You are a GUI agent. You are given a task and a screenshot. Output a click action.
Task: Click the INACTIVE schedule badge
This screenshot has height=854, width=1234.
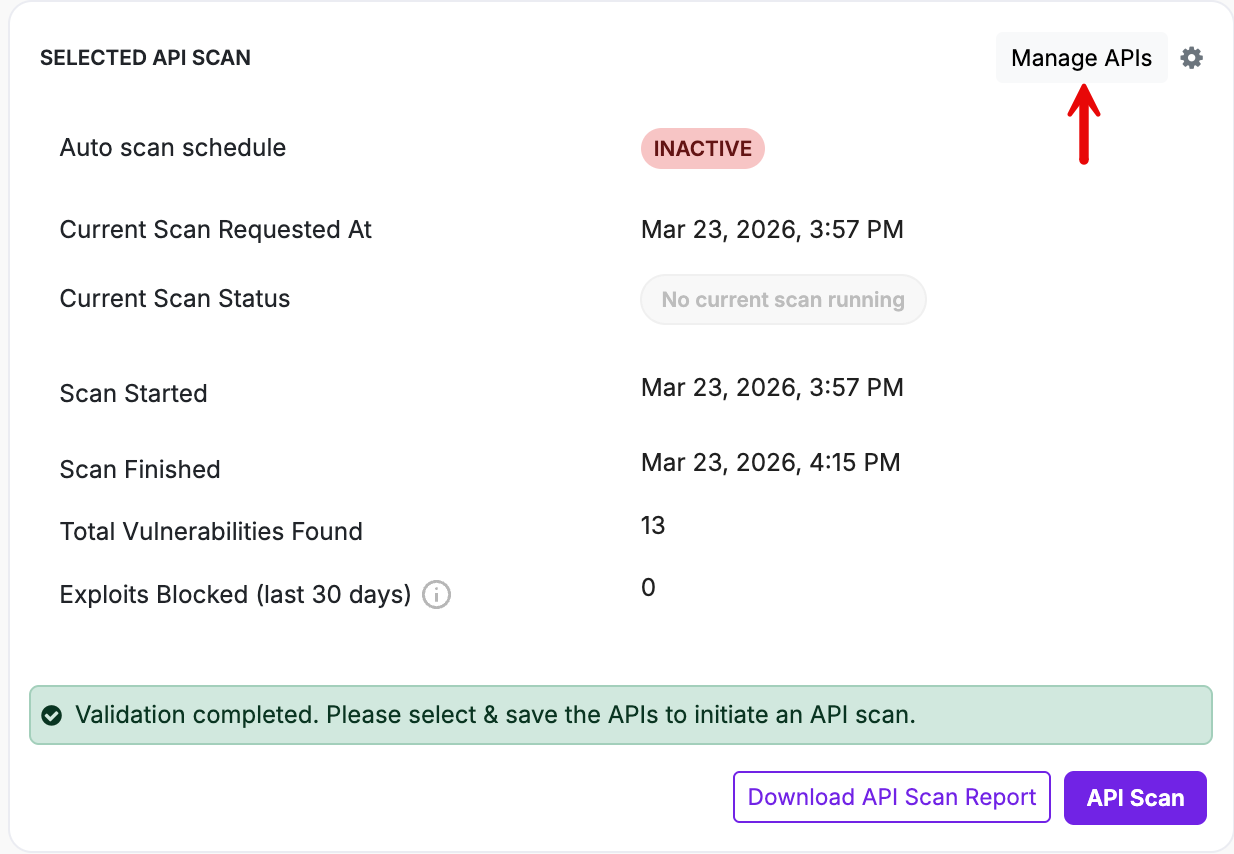(702, 148)
